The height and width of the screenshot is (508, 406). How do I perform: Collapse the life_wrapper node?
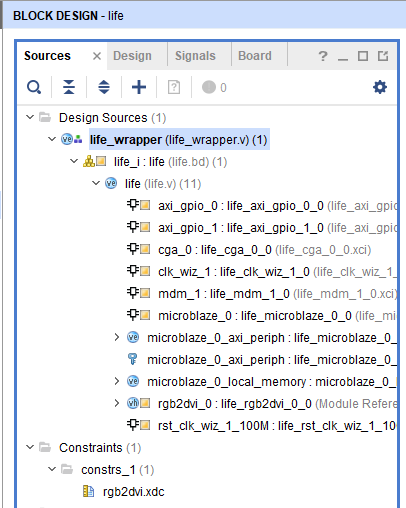pos(52,139)
